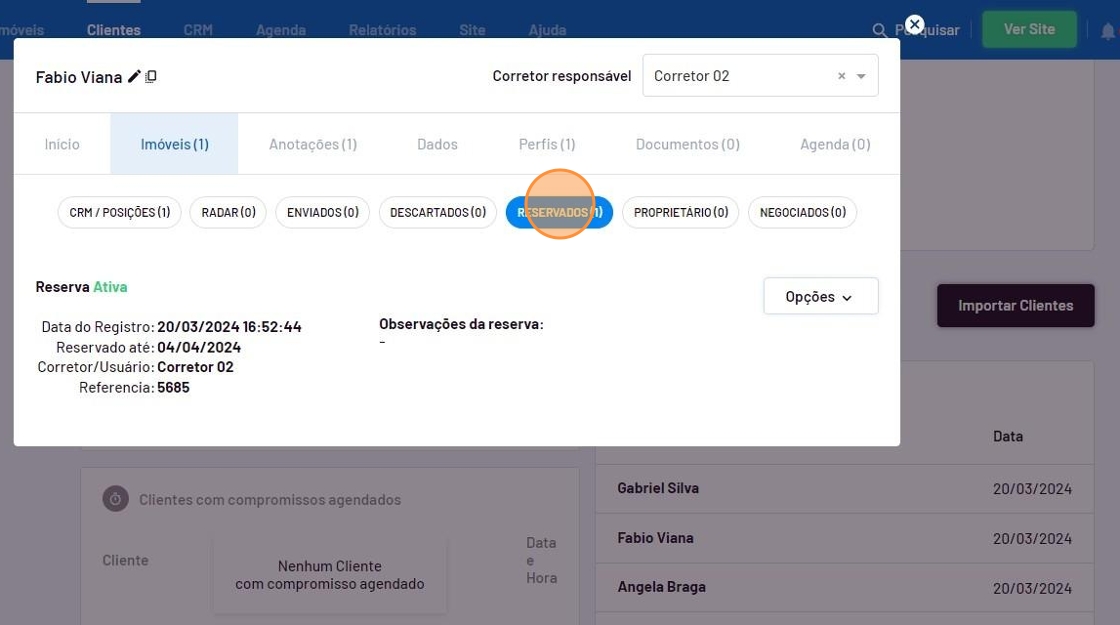
Task: Go to the Documentos (0) tab
Action: click(687, 144)
